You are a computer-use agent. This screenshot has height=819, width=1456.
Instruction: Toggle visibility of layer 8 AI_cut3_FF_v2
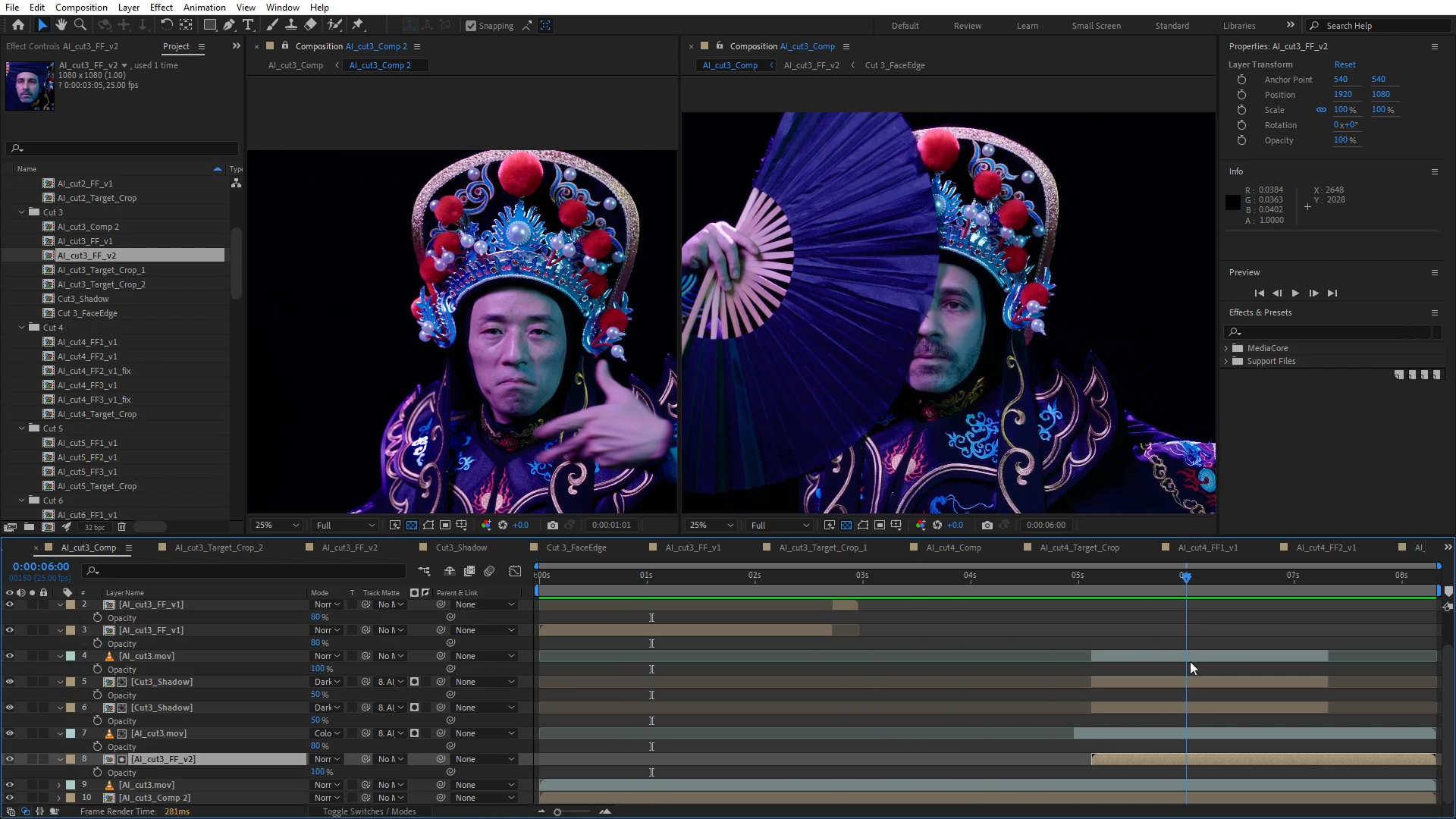[x=10, y=759]
